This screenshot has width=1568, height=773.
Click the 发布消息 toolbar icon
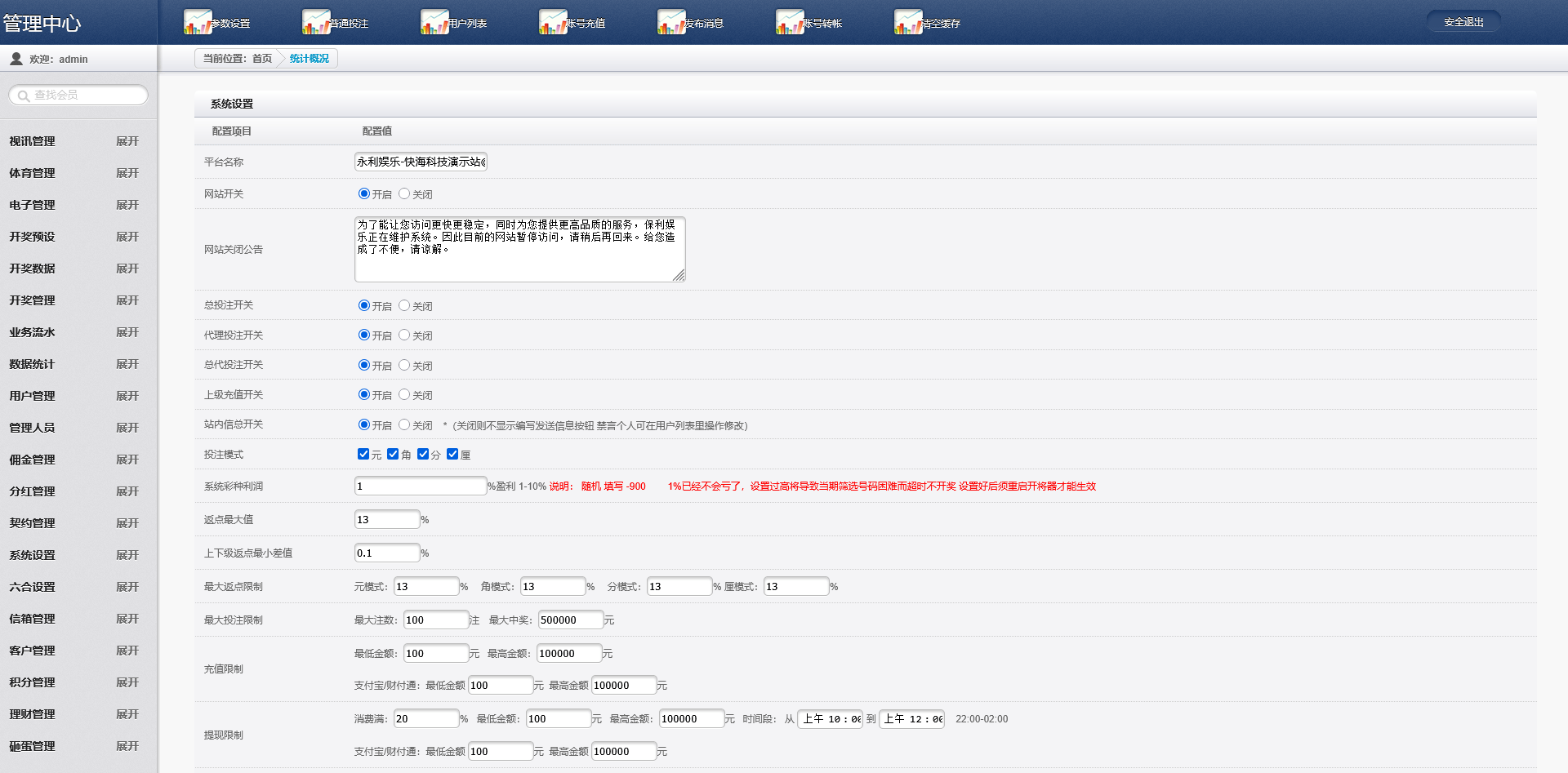pos(671,22)
